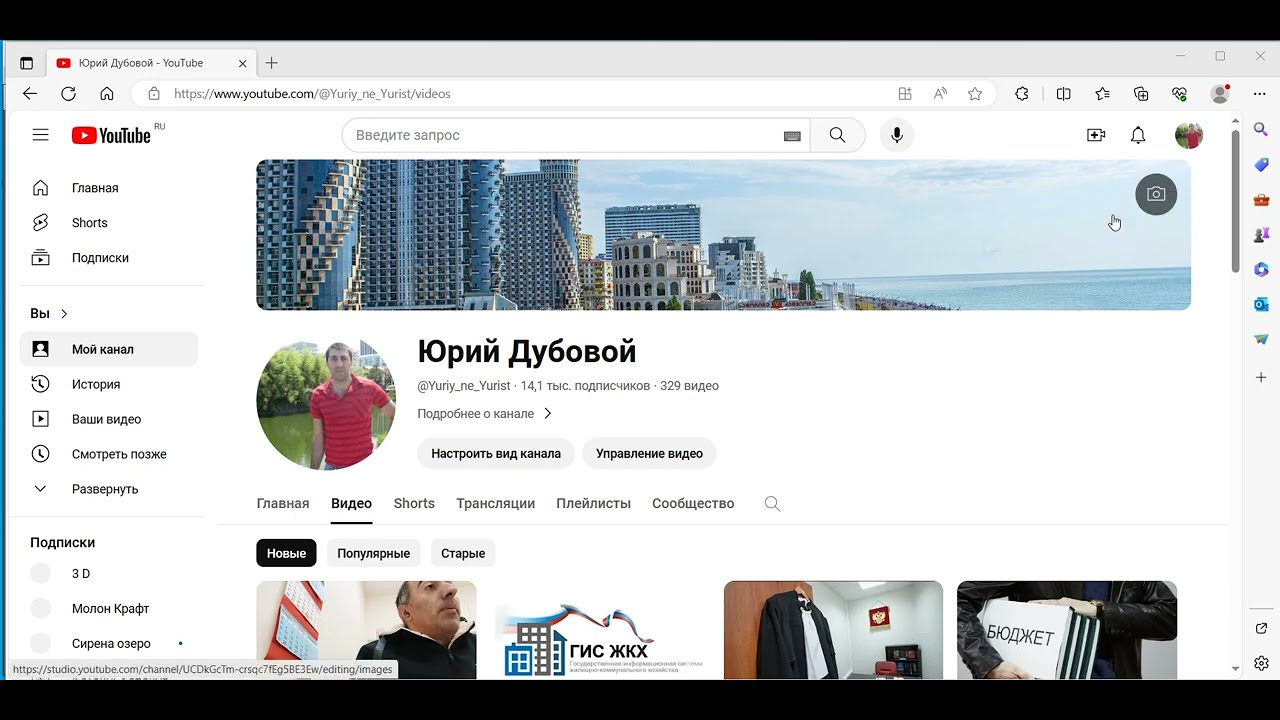Open the 'Молон Крафт' subscription
This screenshot has width=1280, height=720.
click(x=109, y=609)
